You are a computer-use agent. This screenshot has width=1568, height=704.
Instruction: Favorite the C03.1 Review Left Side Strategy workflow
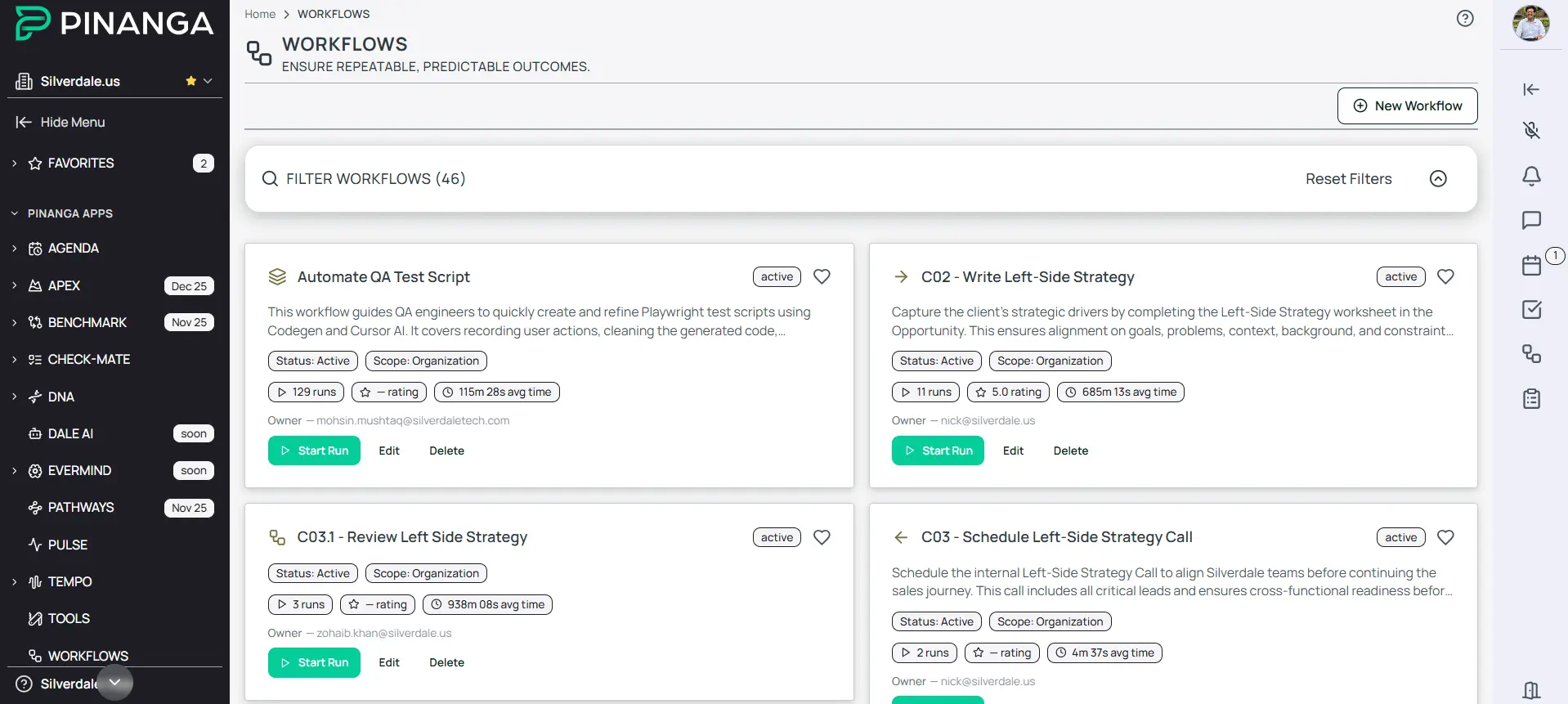tap(822, 537)
